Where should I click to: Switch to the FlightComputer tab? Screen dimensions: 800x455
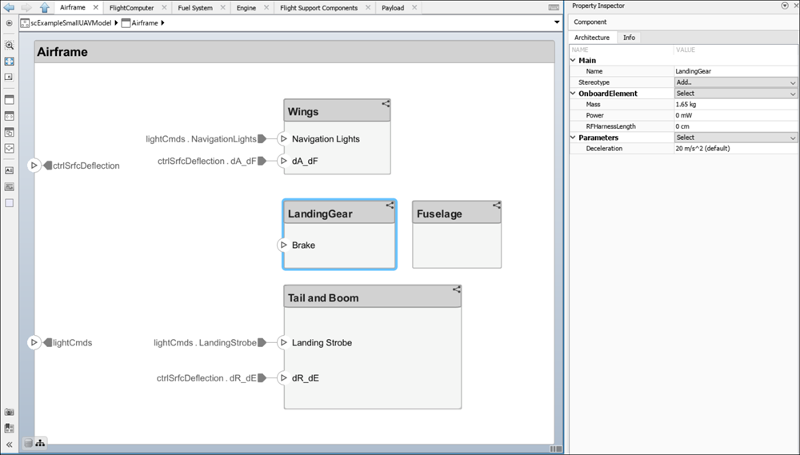pyautogui.click(x=131, y=7)
